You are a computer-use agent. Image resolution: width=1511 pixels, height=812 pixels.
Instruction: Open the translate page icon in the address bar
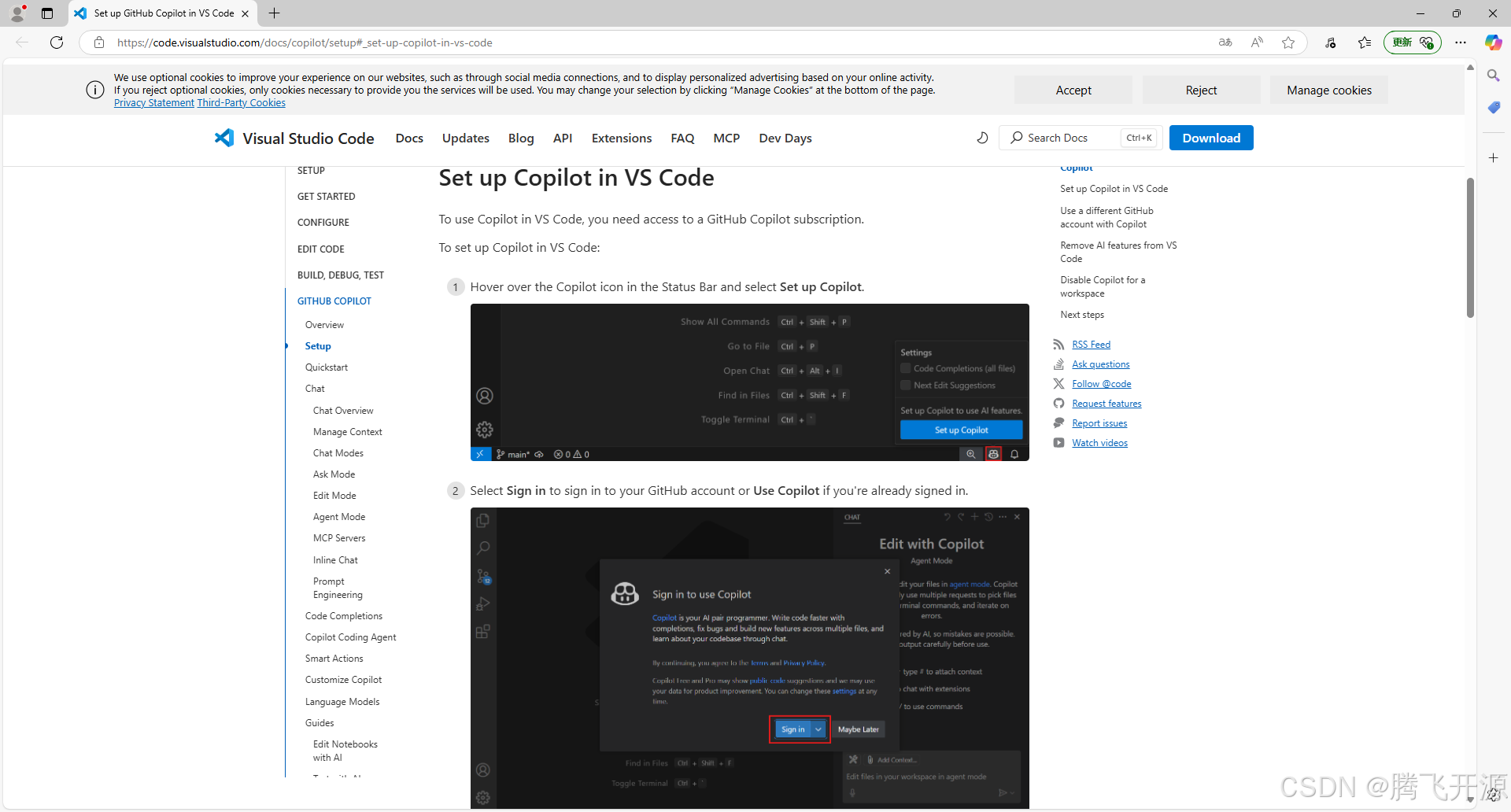(1225, 42)
